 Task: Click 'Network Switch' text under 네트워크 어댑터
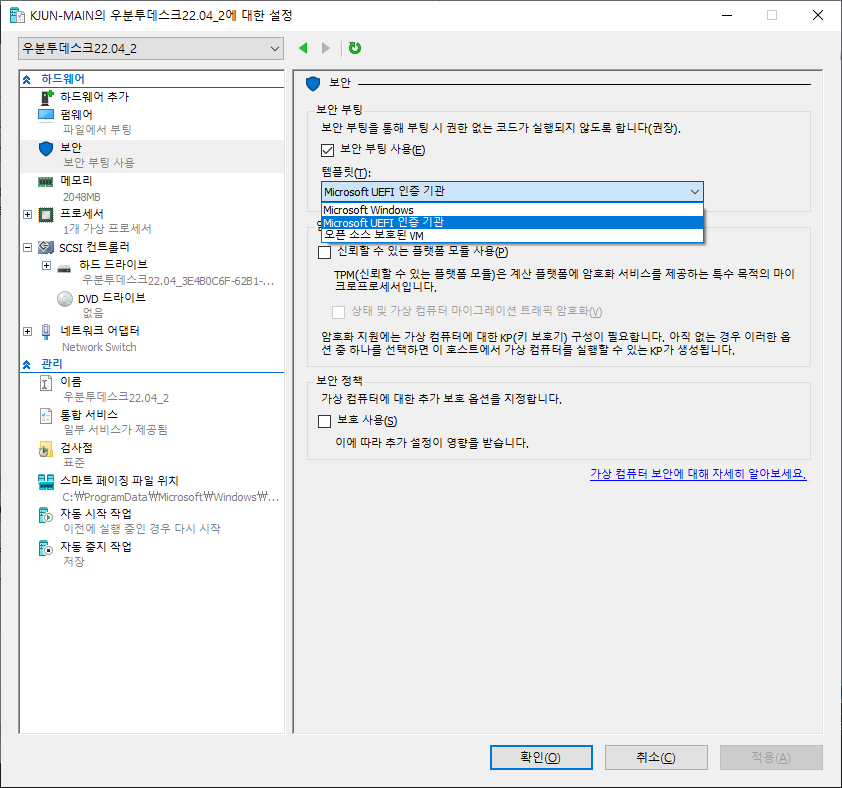coord(99,348)
